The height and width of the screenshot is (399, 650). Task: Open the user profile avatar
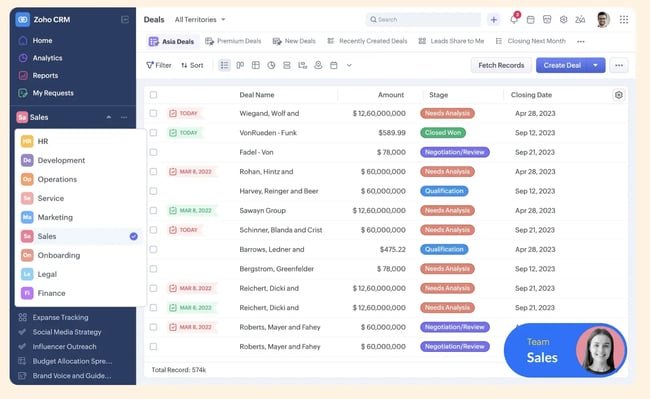tap(603, 19)
